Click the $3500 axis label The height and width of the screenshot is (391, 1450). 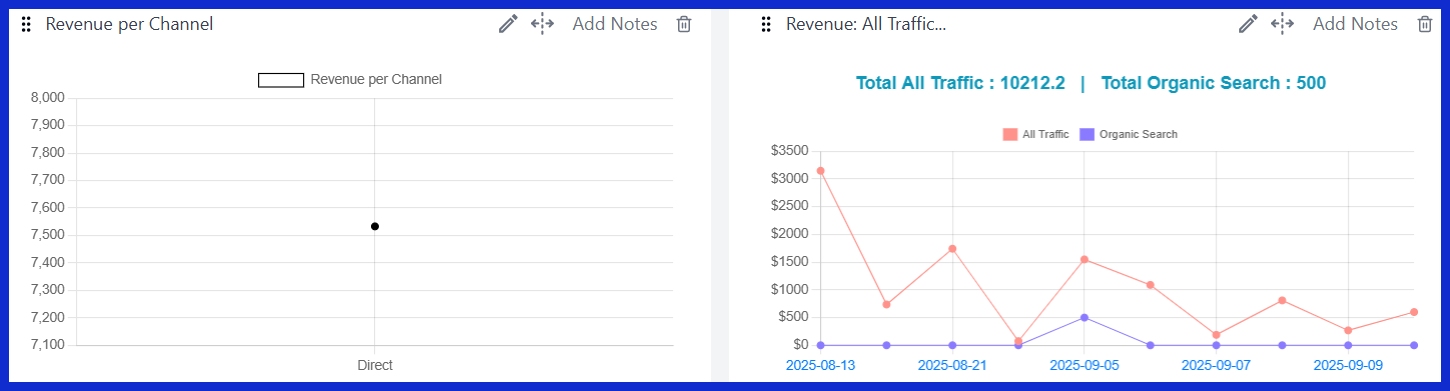click(789, 151)
